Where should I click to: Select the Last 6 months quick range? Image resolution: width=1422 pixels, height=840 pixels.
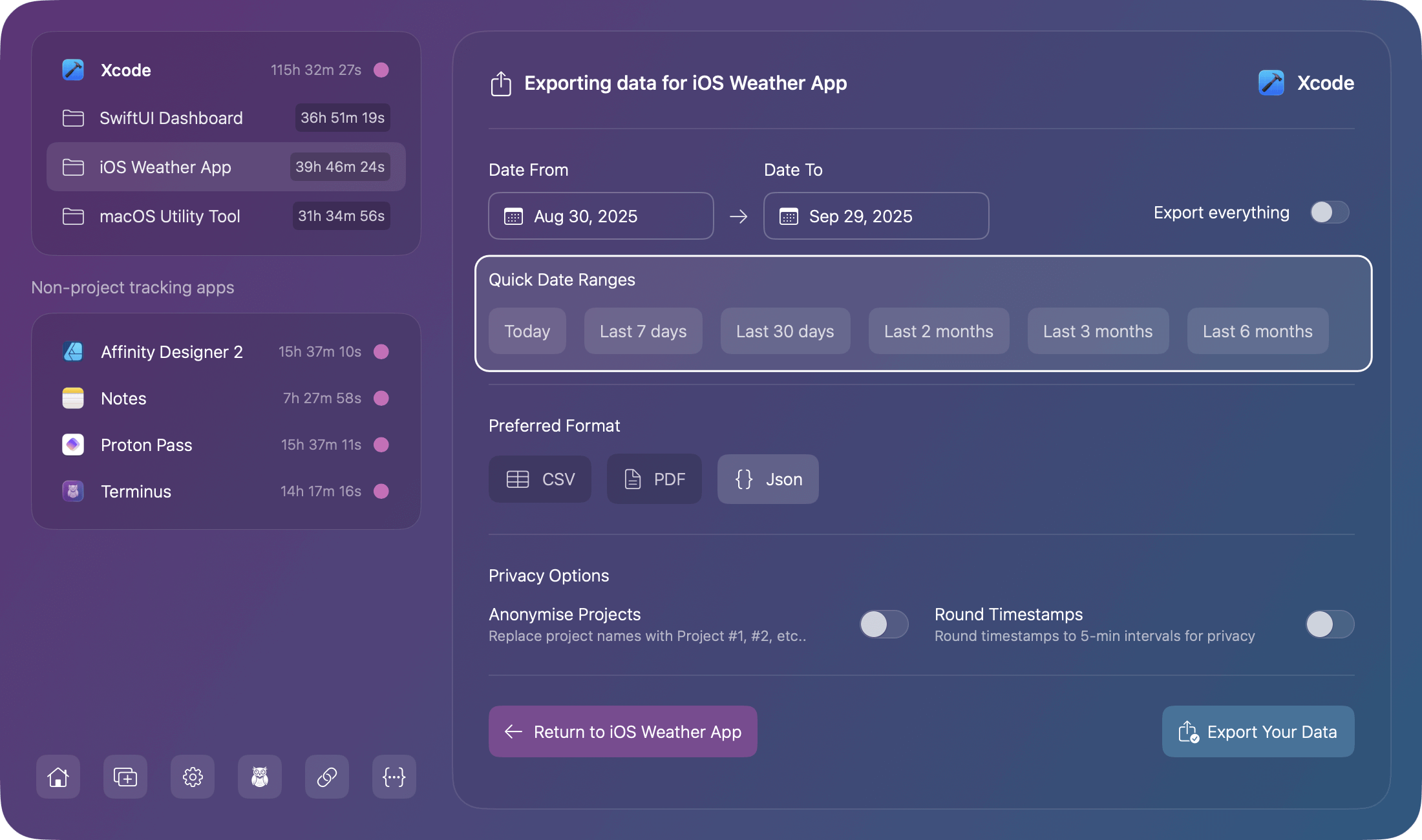(1257, 331)
